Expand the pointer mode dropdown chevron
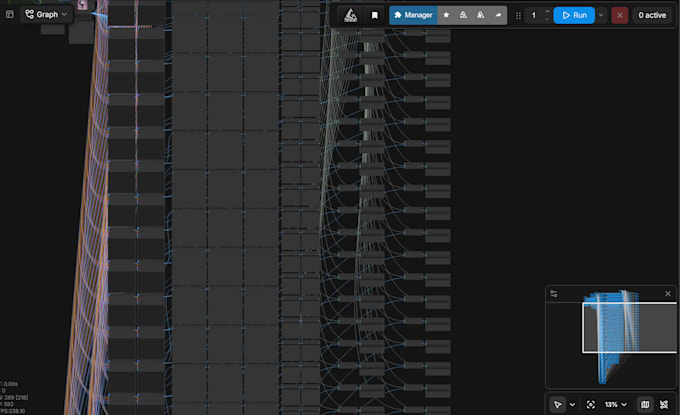 [572, 405]
